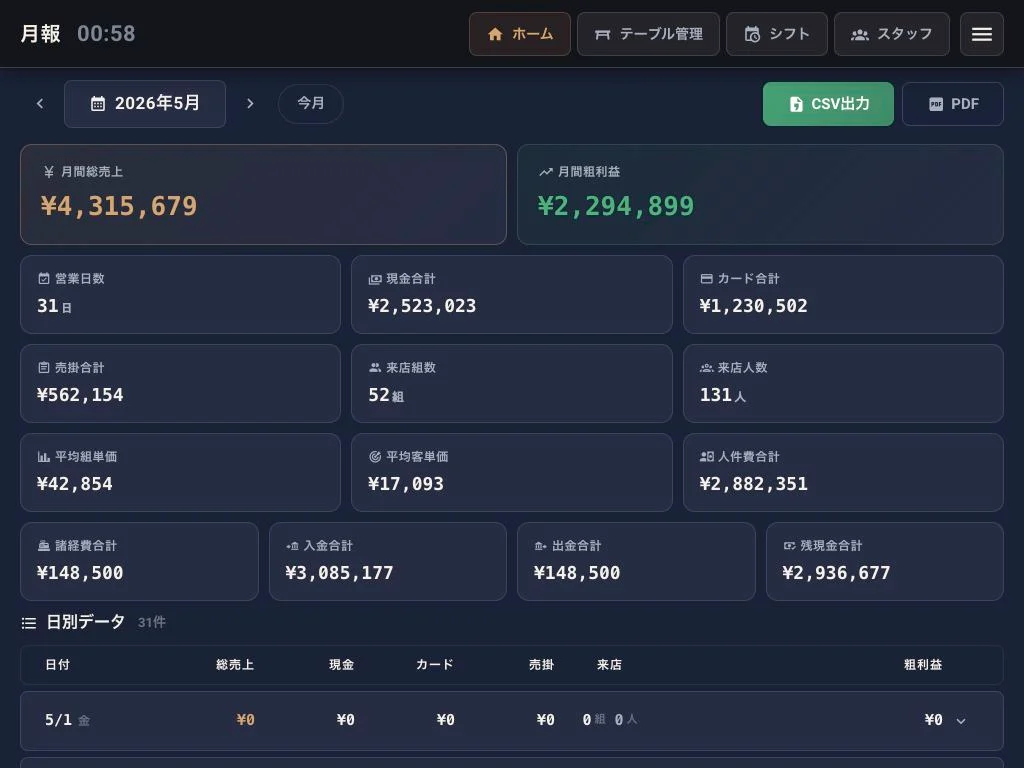Go to previous month chevron
This screenshot has width=1024, height=768.
coord(40,103)
